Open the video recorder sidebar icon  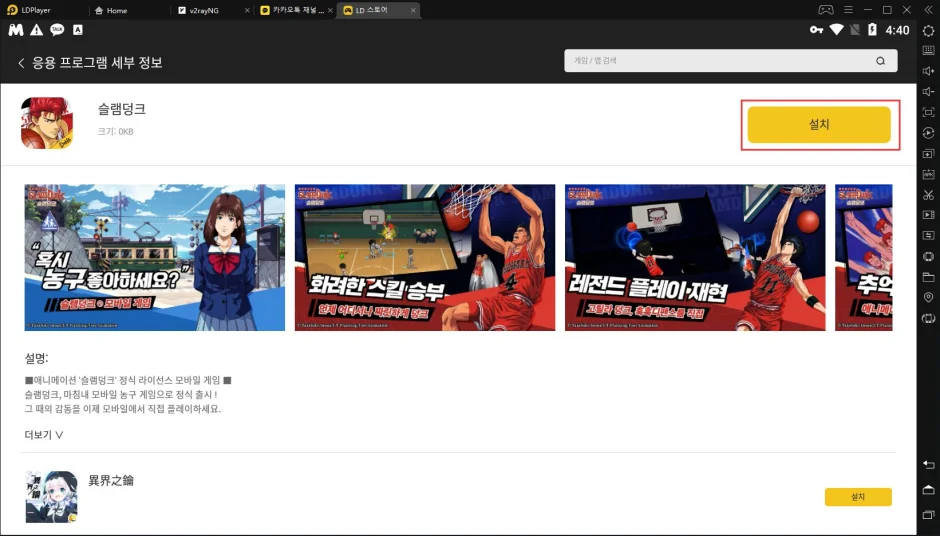pos(928,215)
